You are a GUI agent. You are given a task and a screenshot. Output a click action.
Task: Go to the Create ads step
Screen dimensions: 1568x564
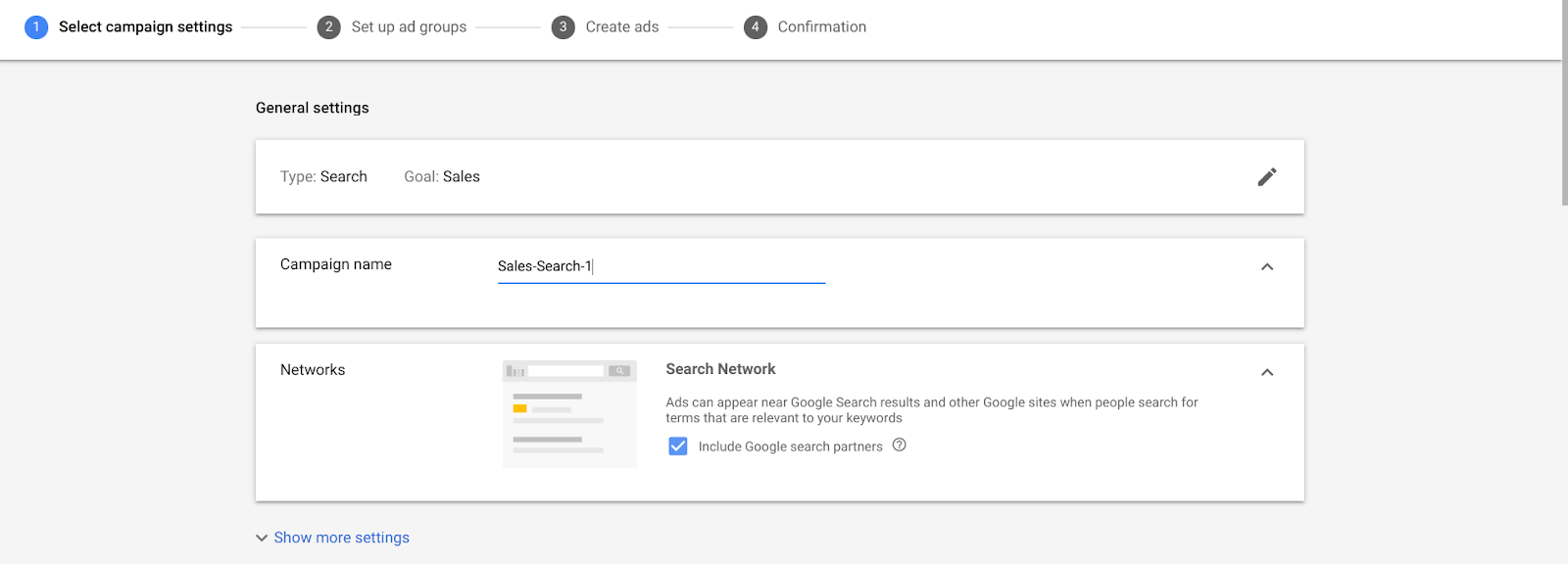pos(622,27)
